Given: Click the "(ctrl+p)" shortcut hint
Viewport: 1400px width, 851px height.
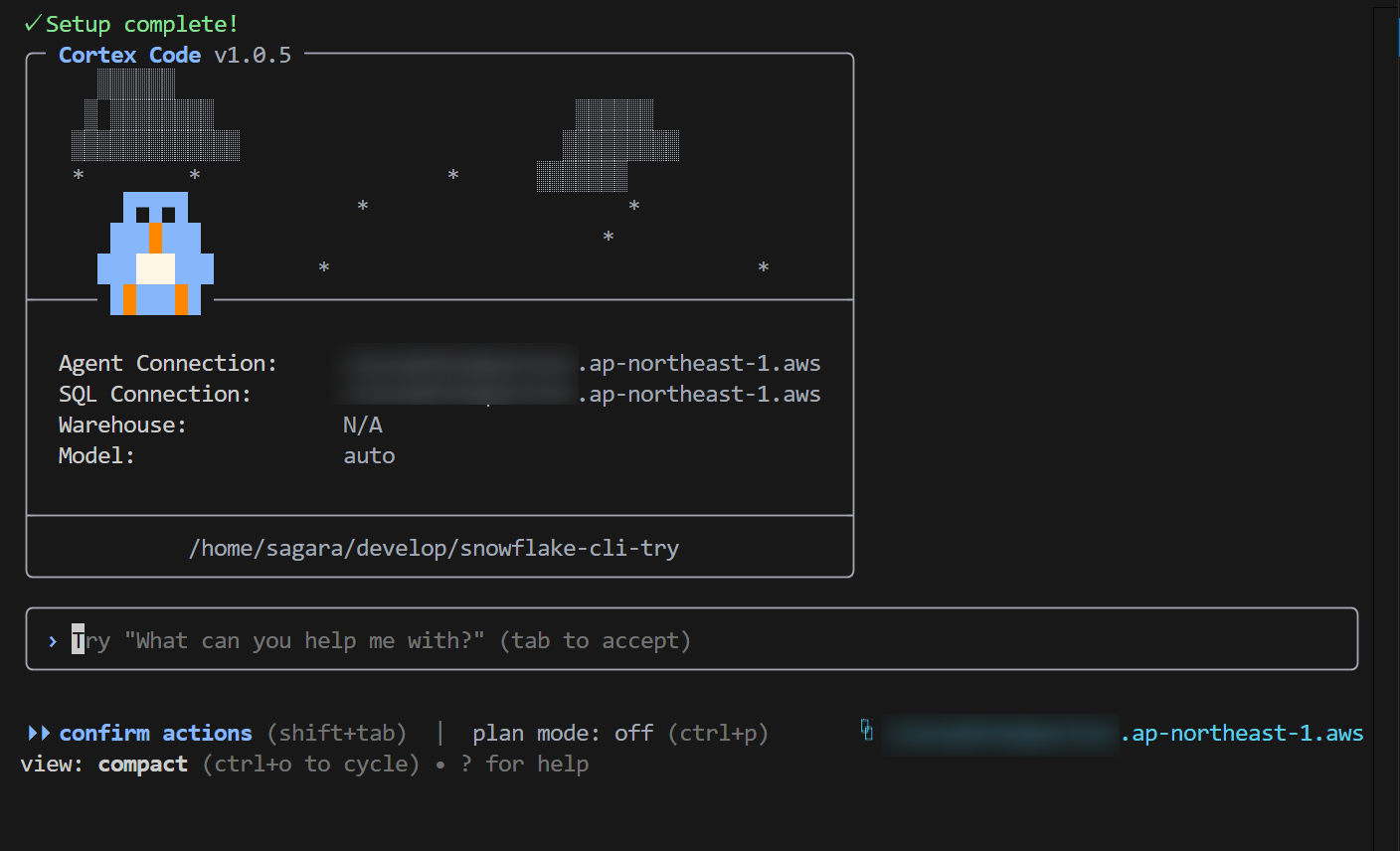Looking at the screenshot, I should coord(719,733).
